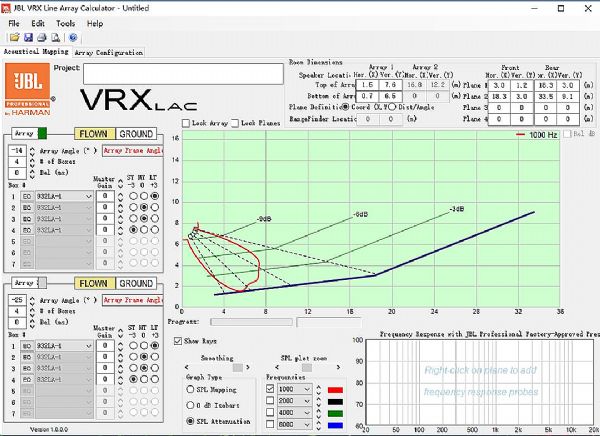Click the Array 1 angle field showing -14
This screenshot has width=600, height=436.
coord(17,150)
